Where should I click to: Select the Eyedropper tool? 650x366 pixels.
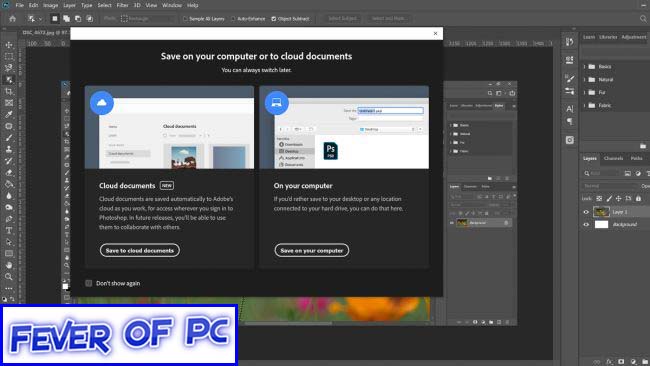[9, 114]
